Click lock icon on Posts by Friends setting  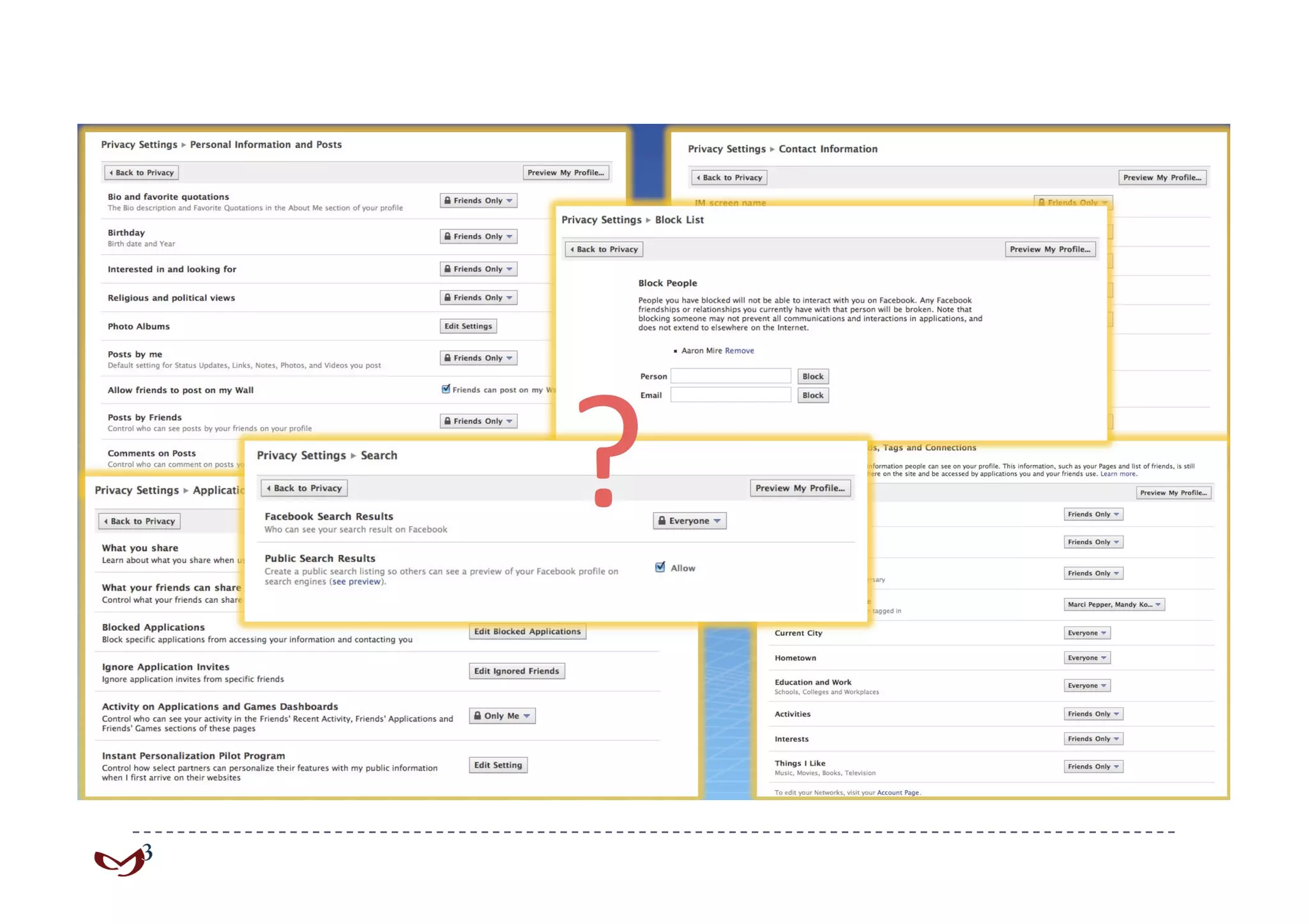[448, 421]
